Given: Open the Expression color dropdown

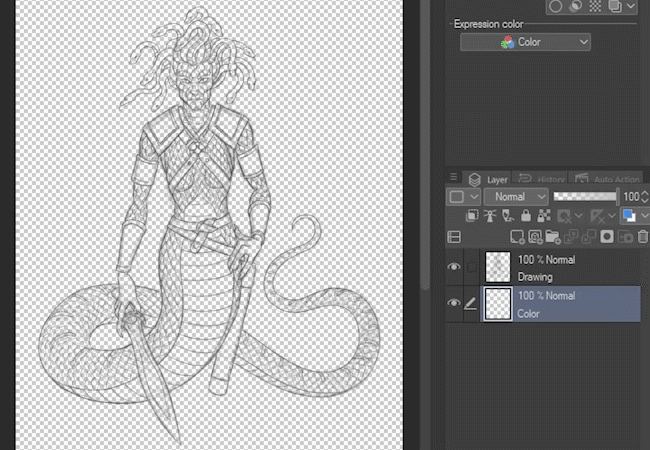Looking at the screenshot, I should tap(525, 42).
